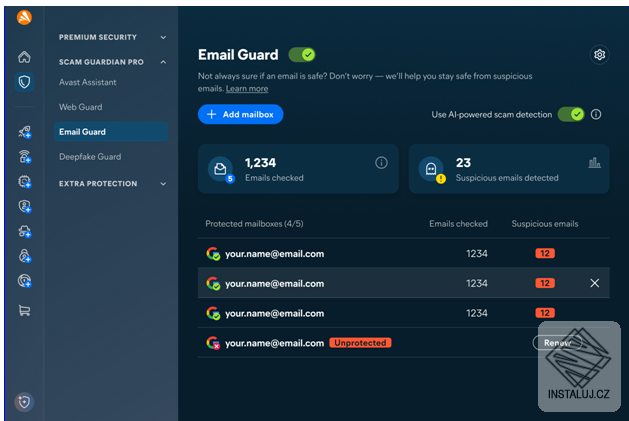
Task: Click Google icon of the Unprotected mailbox
Action: (x=213, y=343)
